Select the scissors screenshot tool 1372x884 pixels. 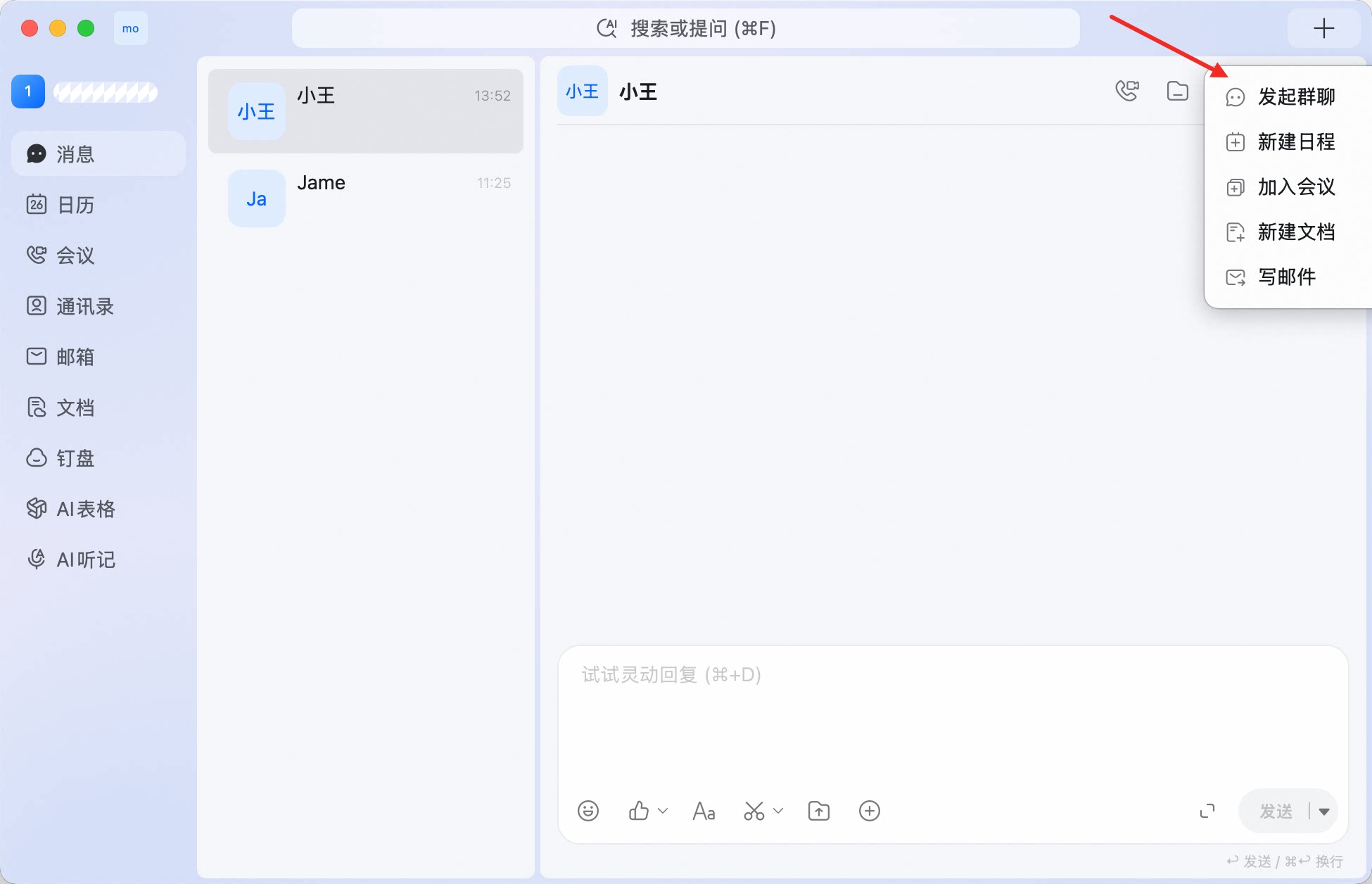pos(754,811)
